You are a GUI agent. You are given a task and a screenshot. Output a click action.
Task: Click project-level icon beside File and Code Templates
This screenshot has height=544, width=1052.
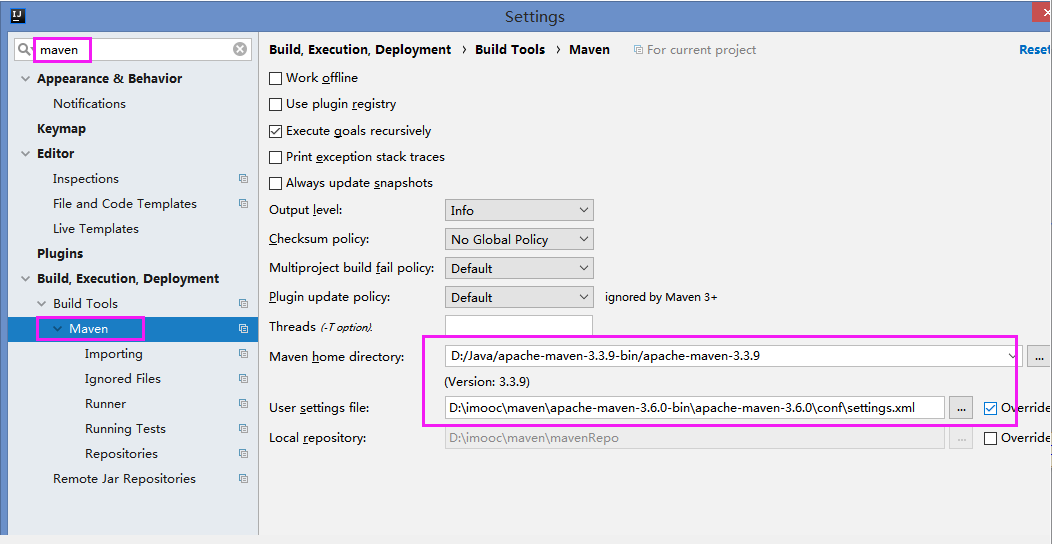point(244,204)
